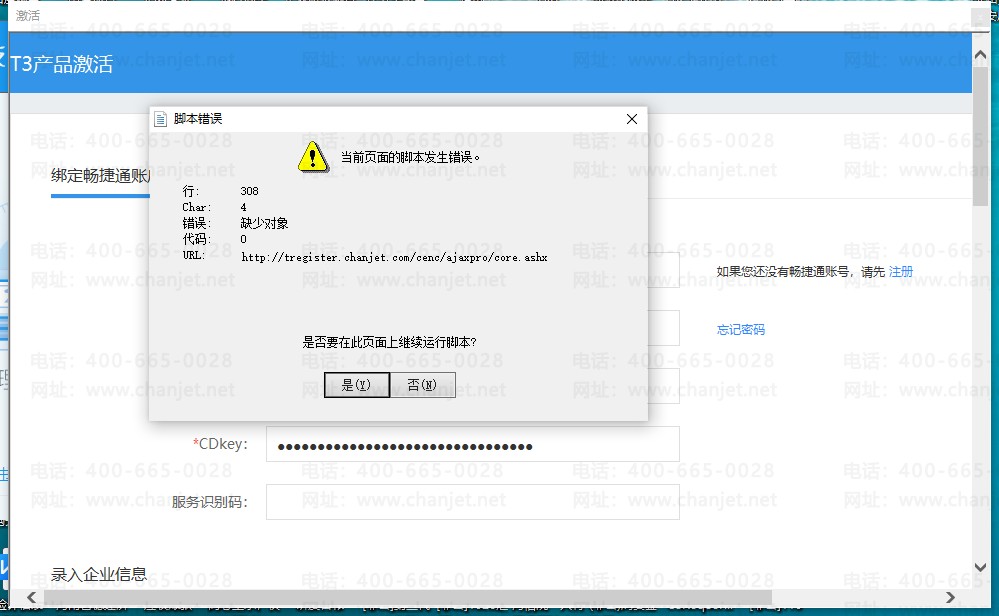Image resolution: width=999 pixels, height=616 pixels.
Task: Click into the 服务识别码 input box
Action: point(472,502)
